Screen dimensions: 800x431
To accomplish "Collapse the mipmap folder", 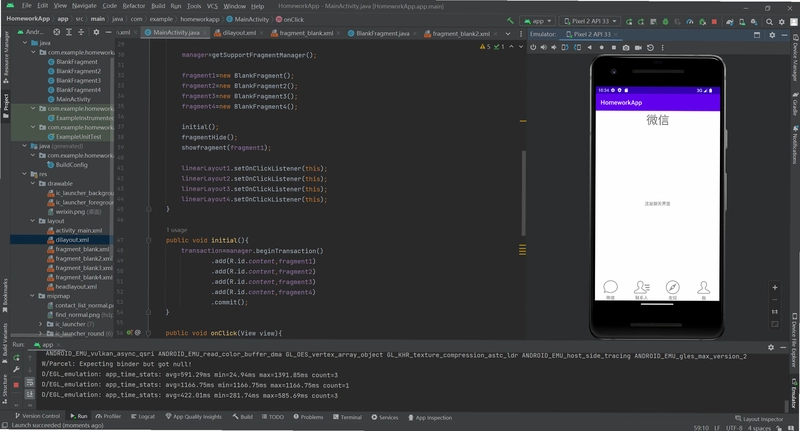I will click(x=33, y=296).
